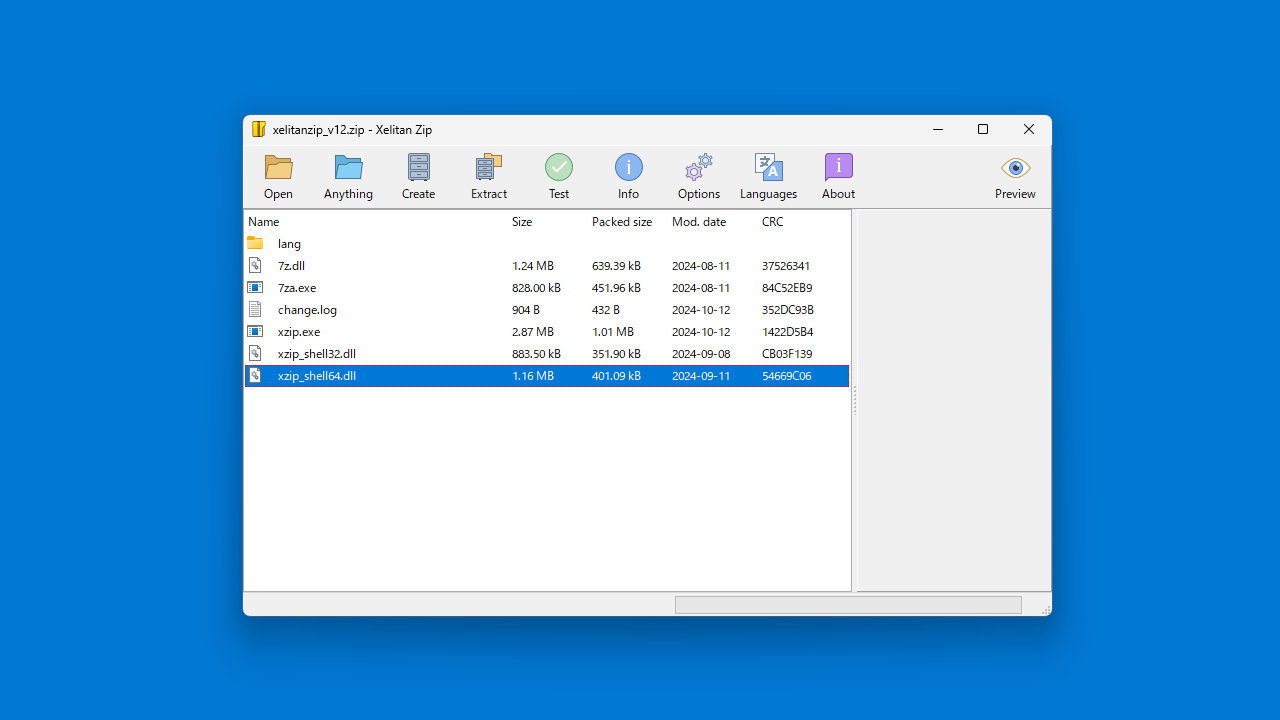Click the xzip_shell64.dll file icon

click(x=255, y=375)
